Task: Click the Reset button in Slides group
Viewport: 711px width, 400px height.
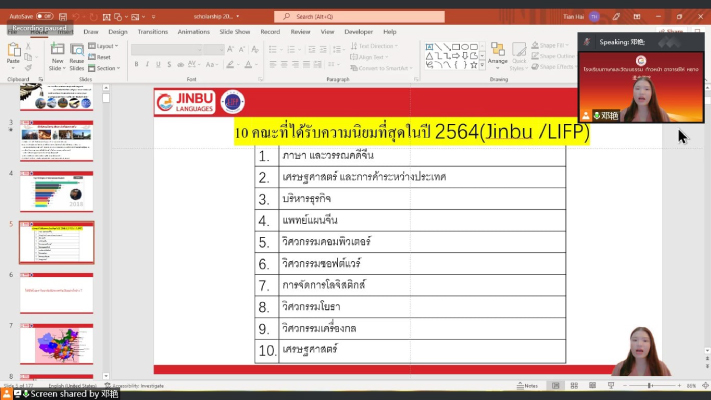Action: 100,57
